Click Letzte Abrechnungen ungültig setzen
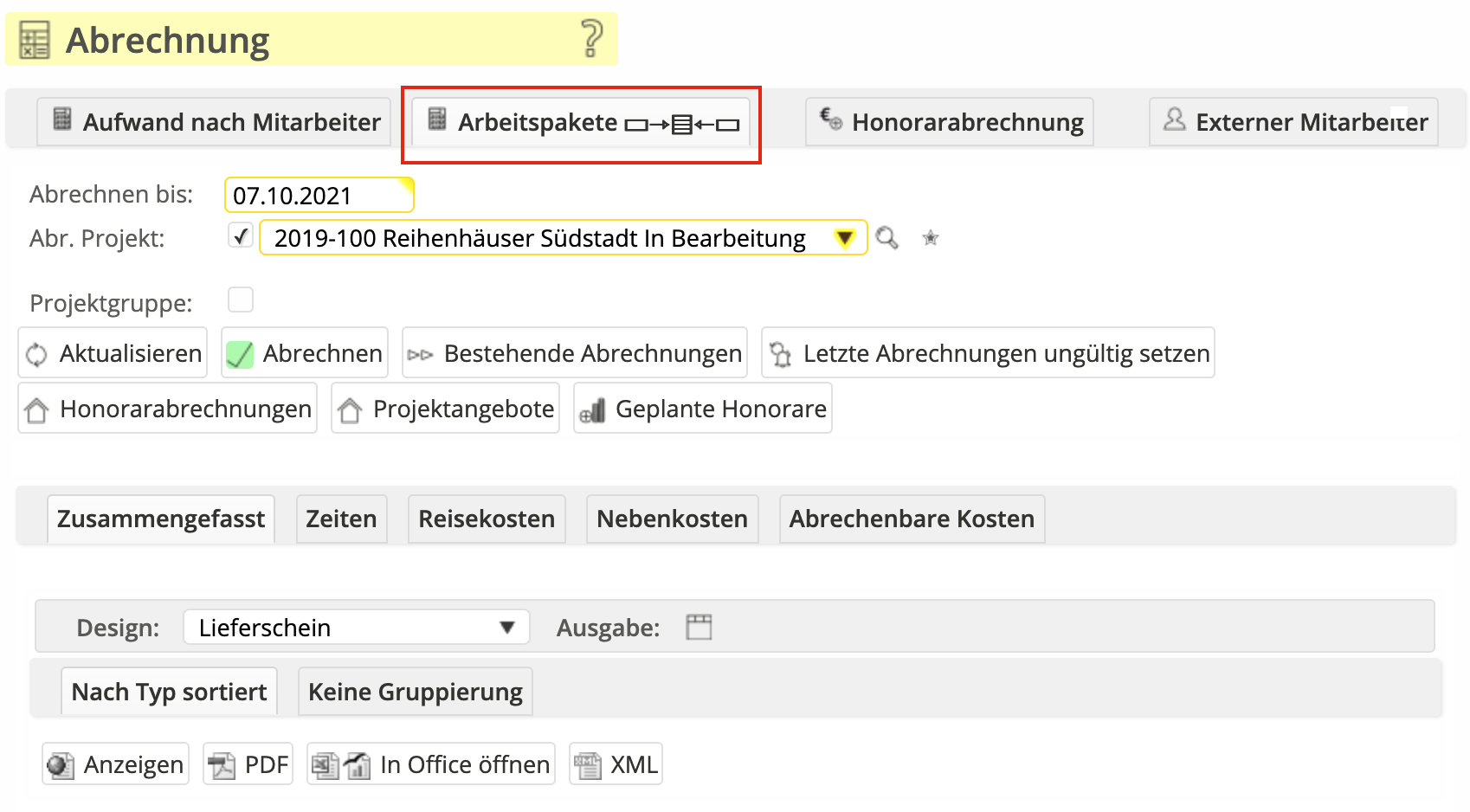 click(x=988, y=353)
